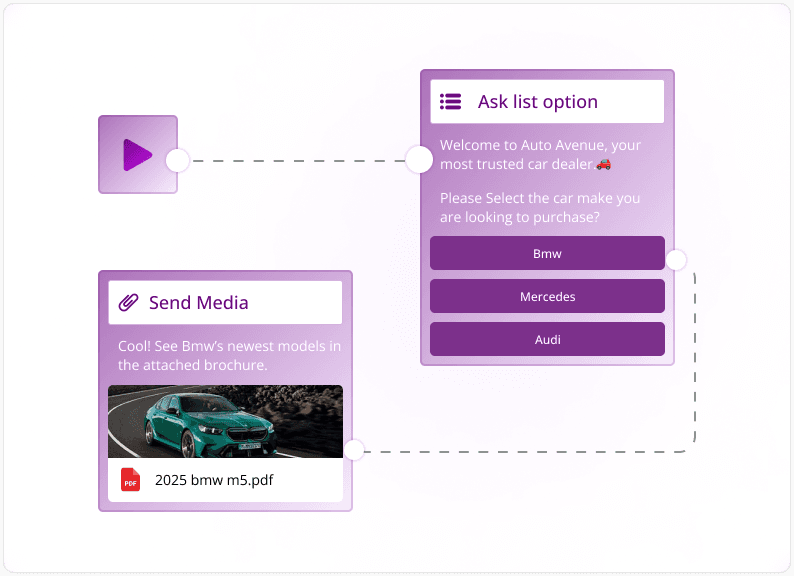
Task: Select the Bmw list option
Action: point(547,253)
